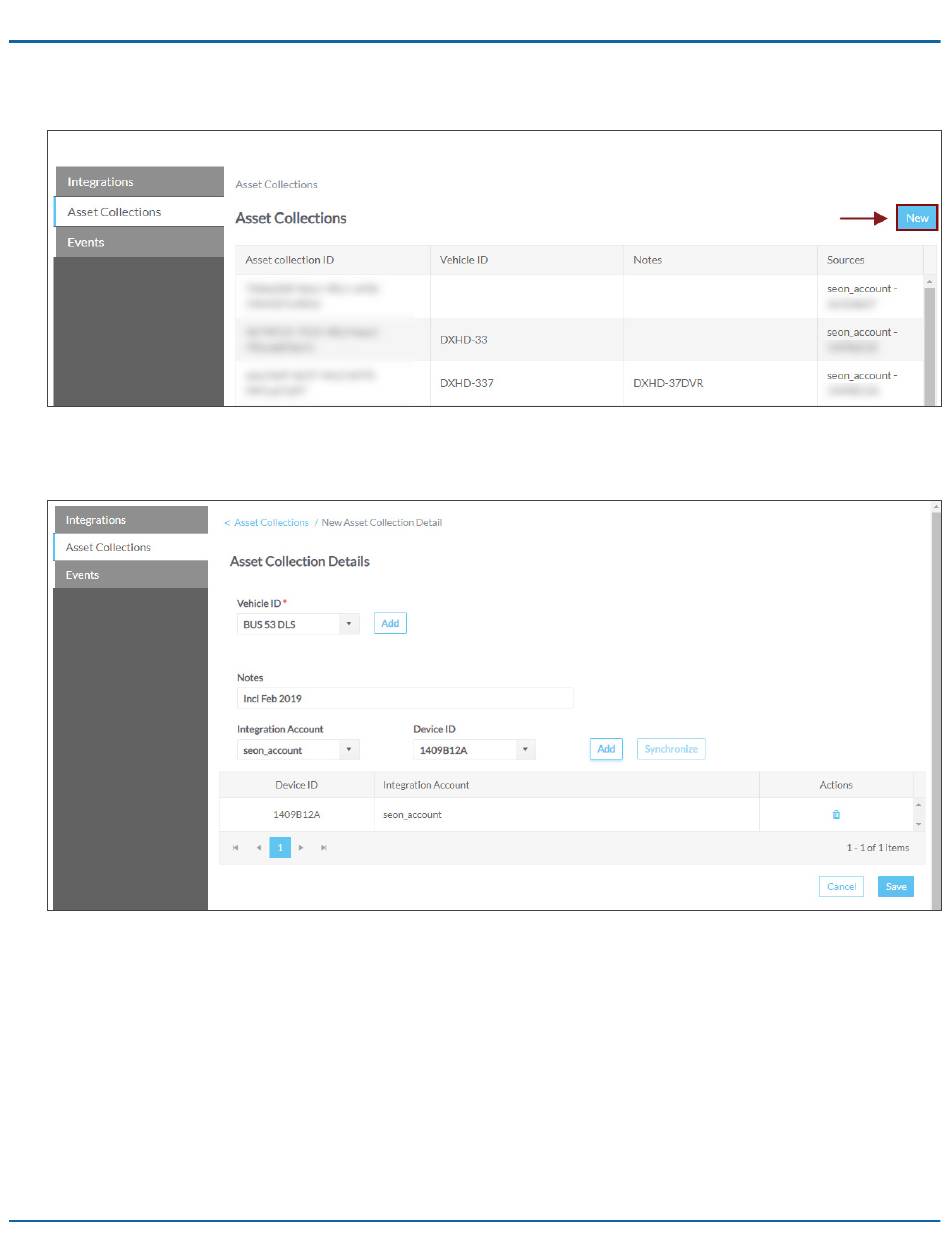Open the Device ID dropdown 1409B12A
Image resolution: width=950 pixels, height=1260 pixels.
point(474,749)
